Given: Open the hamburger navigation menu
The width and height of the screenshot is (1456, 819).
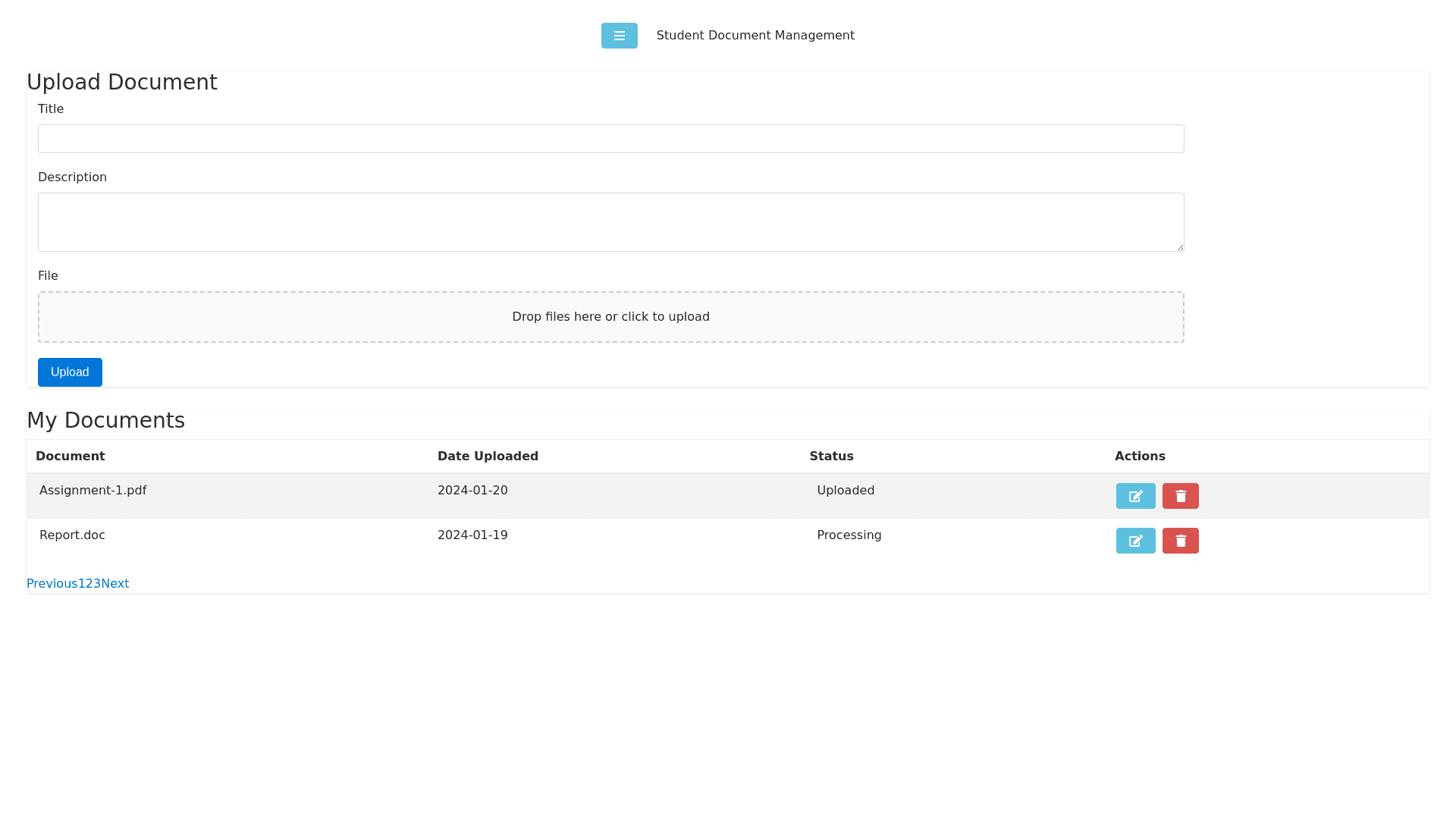Looking at the screenshot, I should pyautogui.click(x=619, y=35).
